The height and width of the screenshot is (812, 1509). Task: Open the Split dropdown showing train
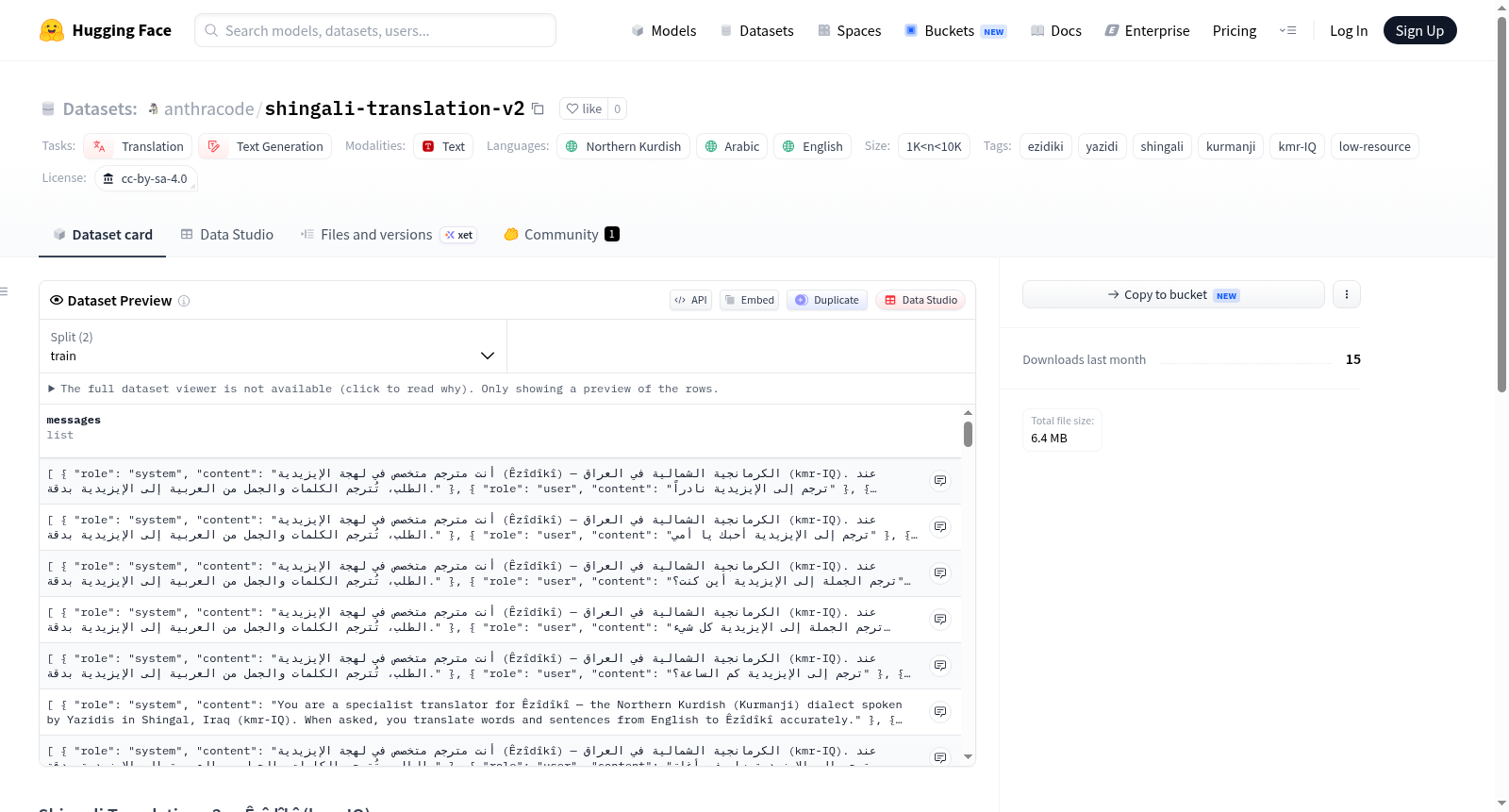(x=273, y=346)
